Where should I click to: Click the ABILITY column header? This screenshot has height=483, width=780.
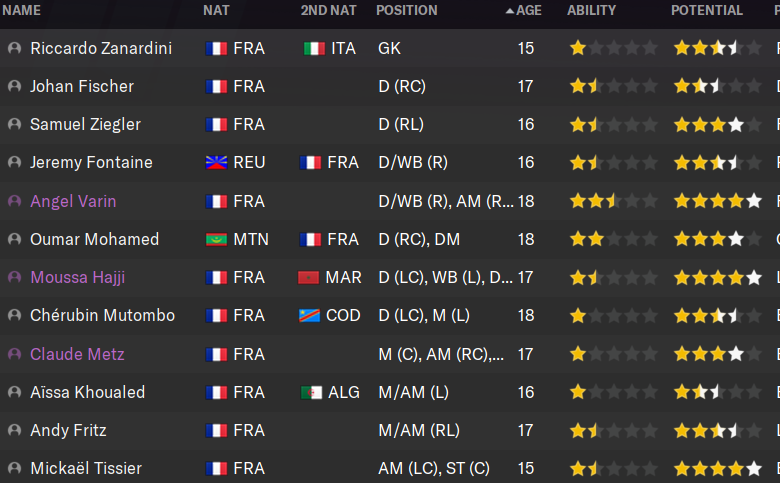coord(591,10)
